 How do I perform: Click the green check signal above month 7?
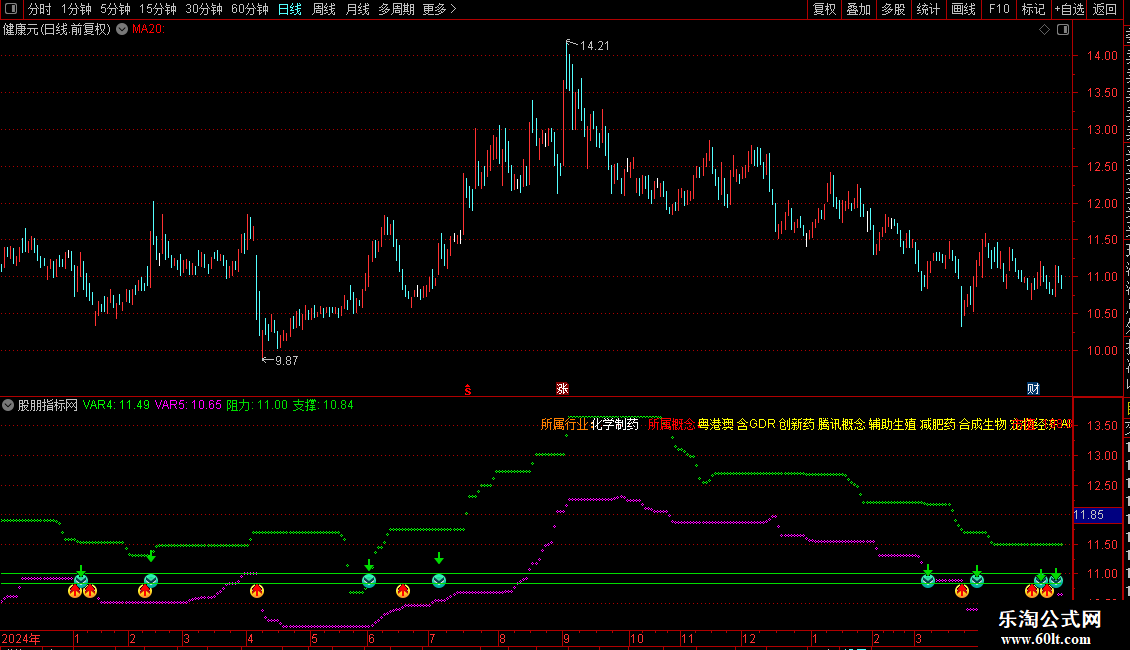(x=439, y=581)
